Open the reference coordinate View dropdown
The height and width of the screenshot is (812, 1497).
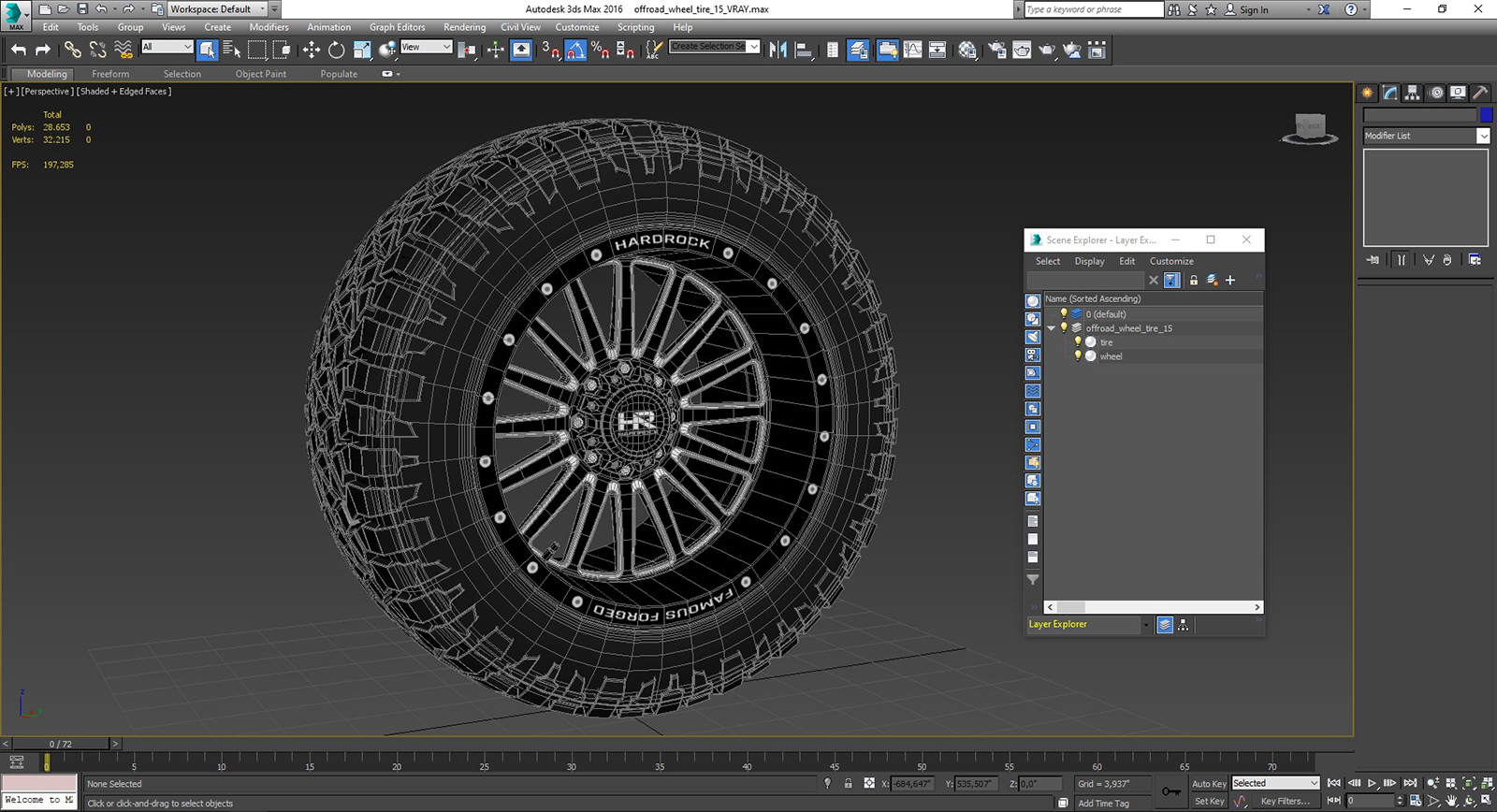tap(426, 47)
